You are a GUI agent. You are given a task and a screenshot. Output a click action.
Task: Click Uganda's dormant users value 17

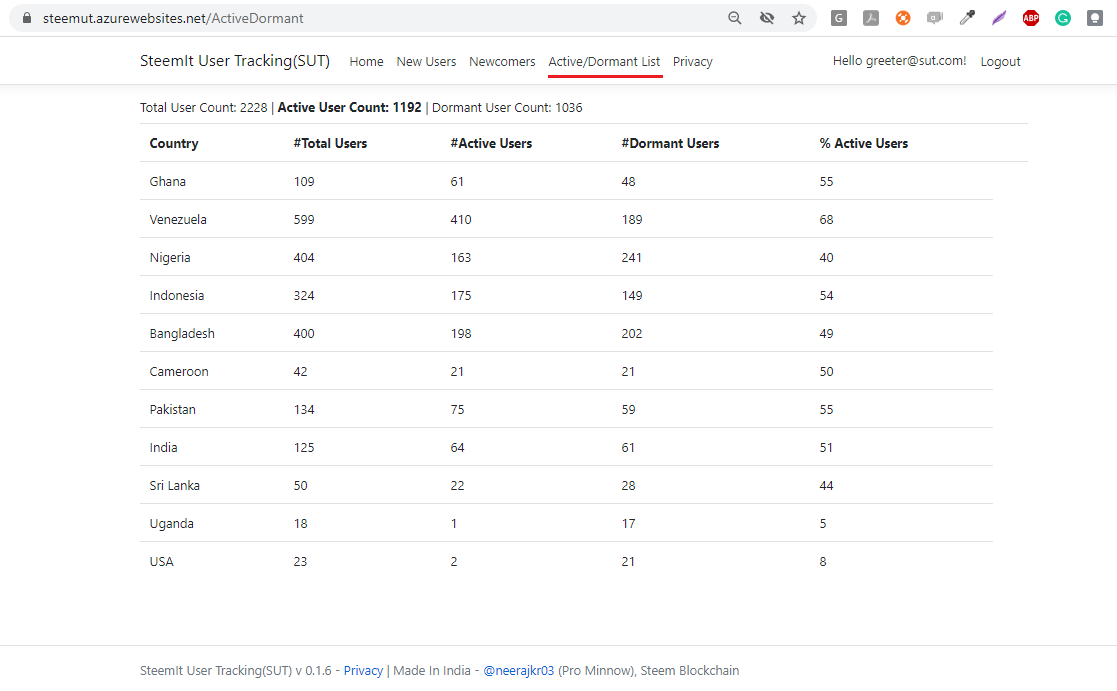pyautogui.click(x=628, y=524)
